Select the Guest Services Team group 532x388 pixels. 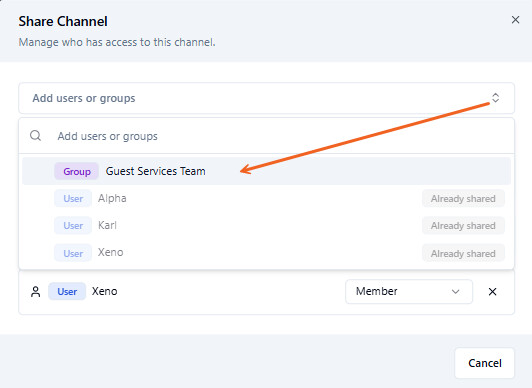coord(266,171)
